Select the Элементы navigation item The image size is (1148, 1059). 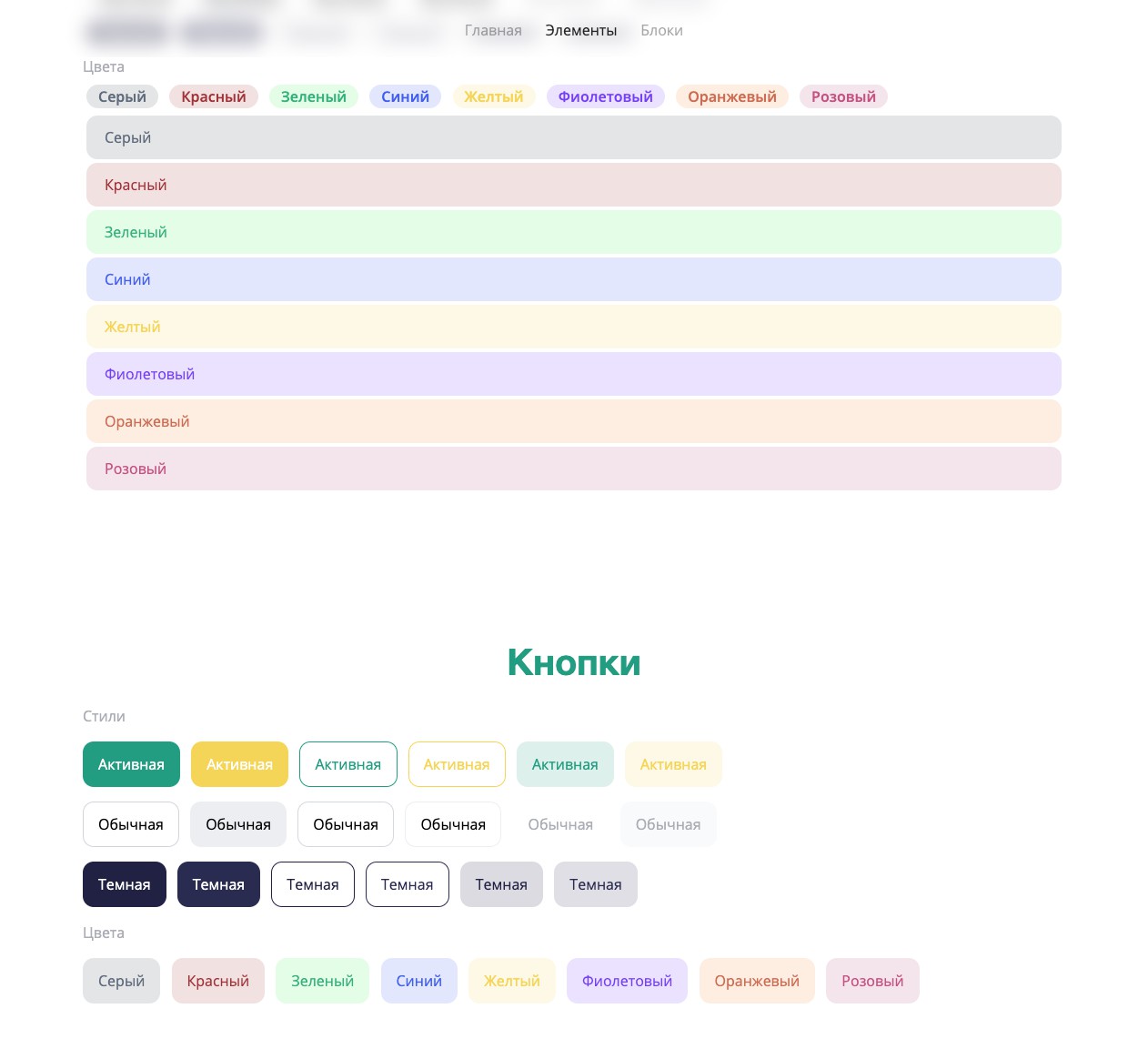tap(581, 30)
